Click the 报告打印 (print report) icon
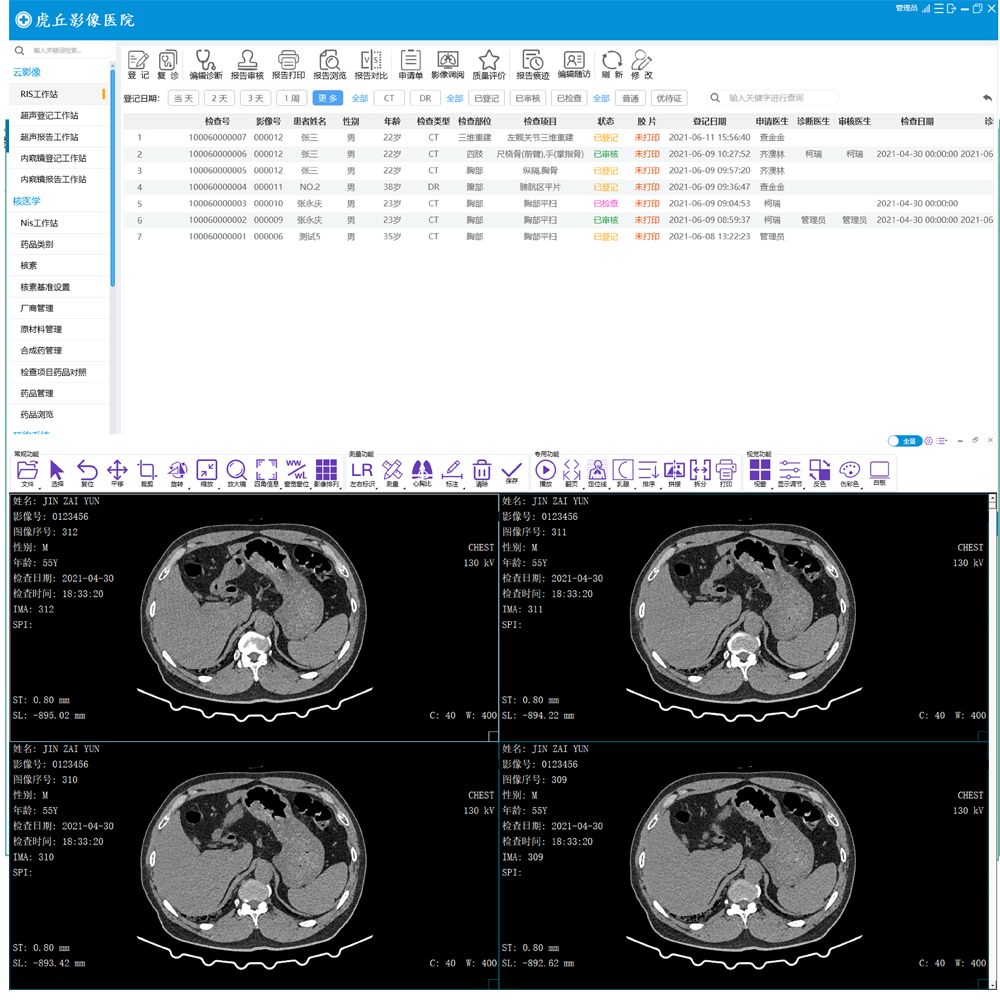The image size is (1000, 1000). click(x=288, y=62)
